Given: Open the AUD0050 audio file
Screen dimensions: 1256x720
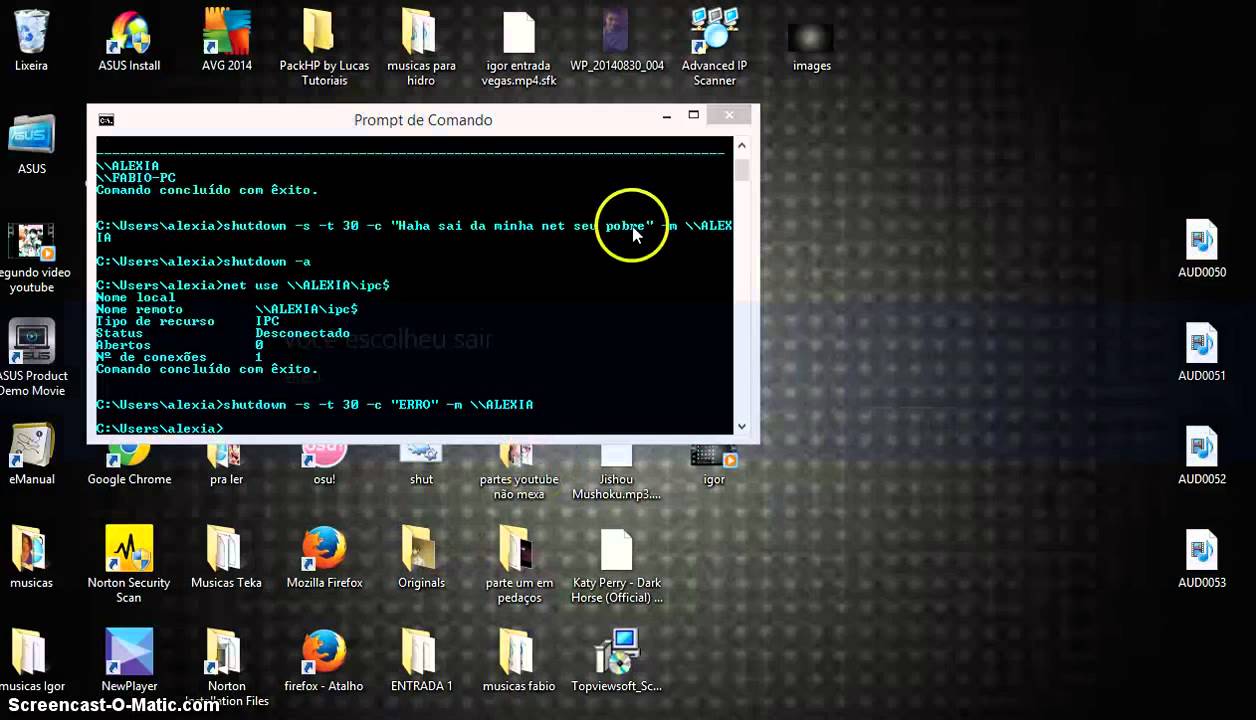Looking at the screenshot, I should 1201,242.
